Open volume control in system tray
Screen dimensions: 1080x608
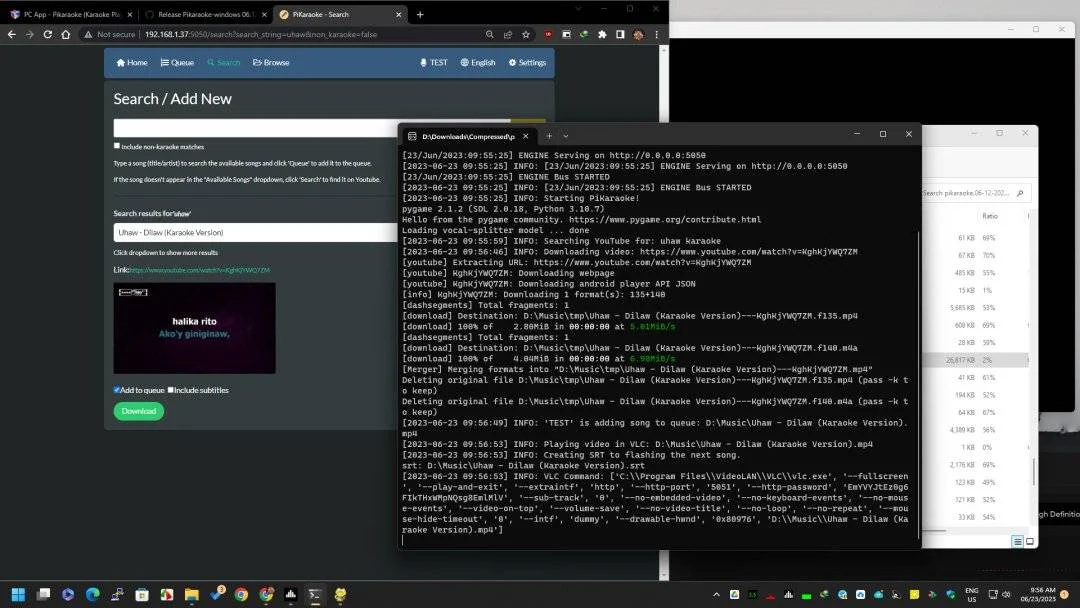point(1006,594)
